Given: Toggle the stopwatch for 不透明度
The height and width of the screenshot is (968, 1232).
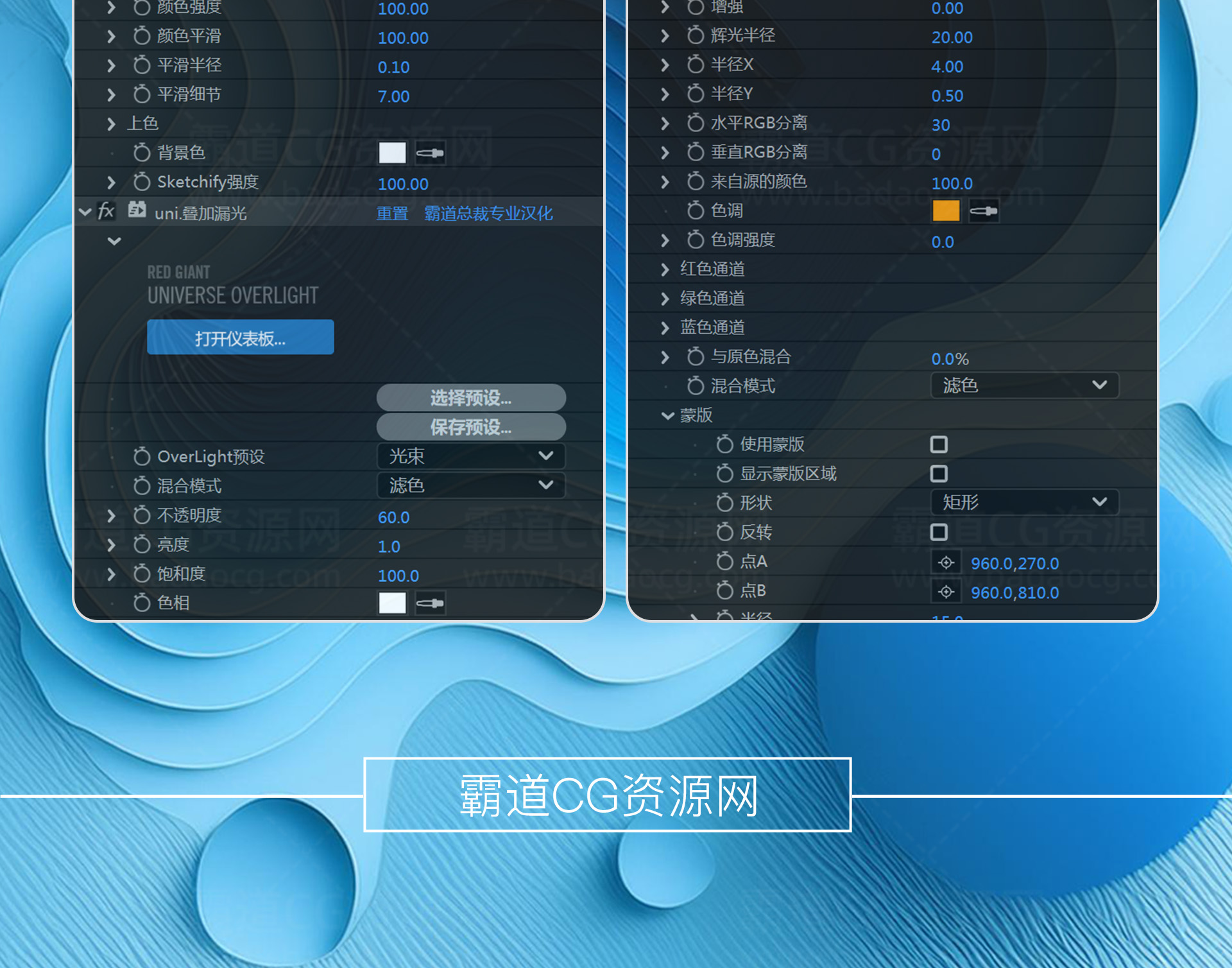Looking at the screenshot, I should (x=142, y=515).
